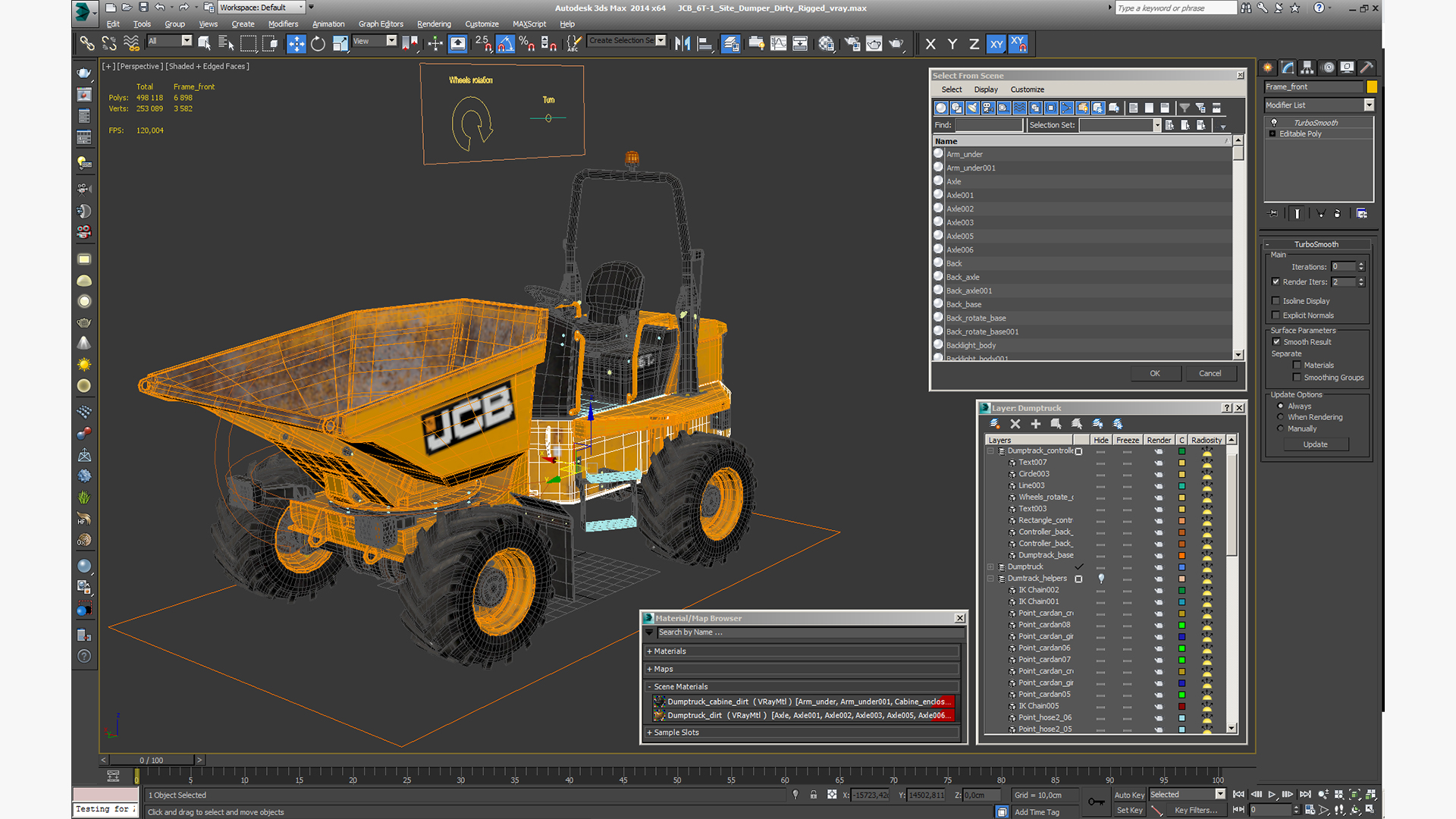The width and height of the screenshot is (1456, 819).
Task: Select the Manually update option
Action: 1281,428
